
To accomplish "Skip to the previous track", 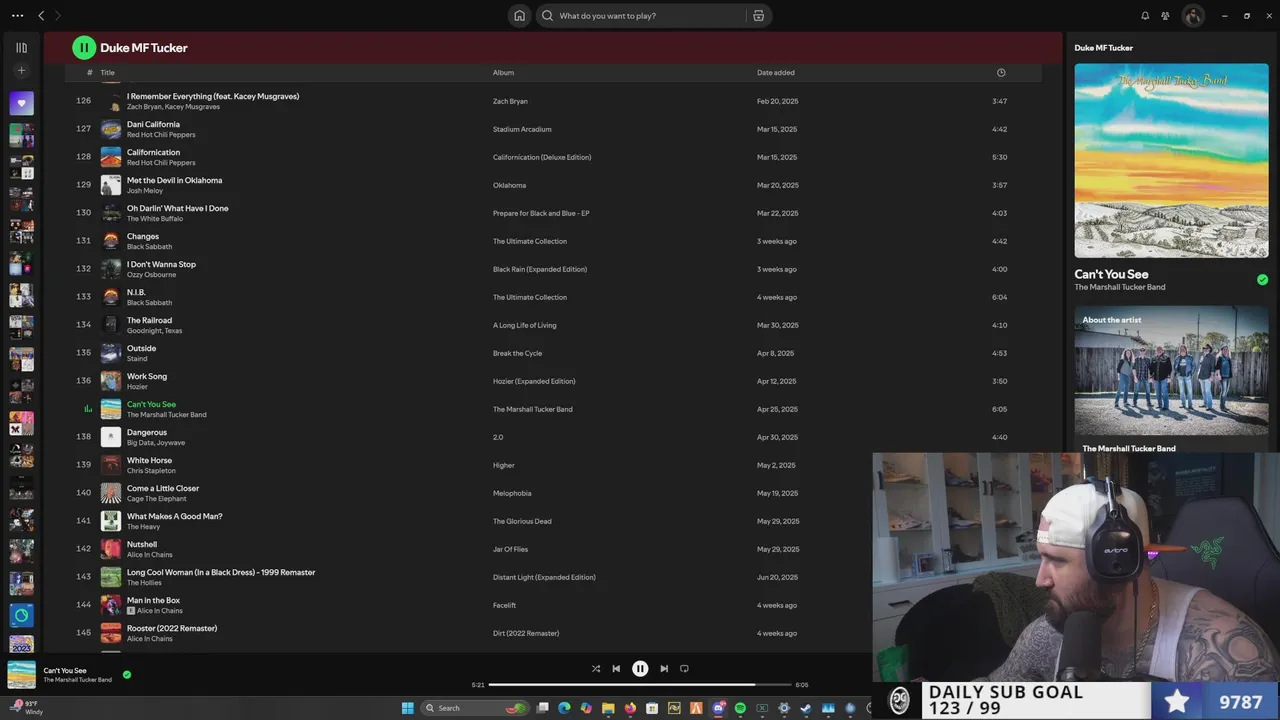I will coord(616,669).
